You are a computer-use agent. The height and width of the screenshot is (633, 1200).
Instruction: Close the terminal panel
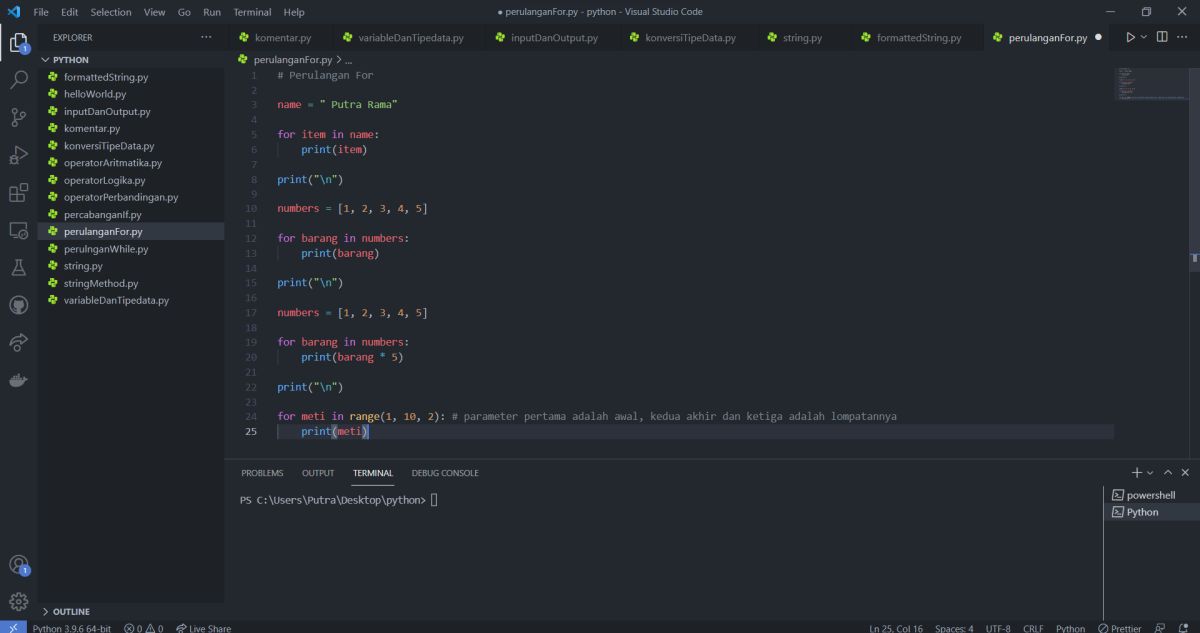pos(1185,472)
